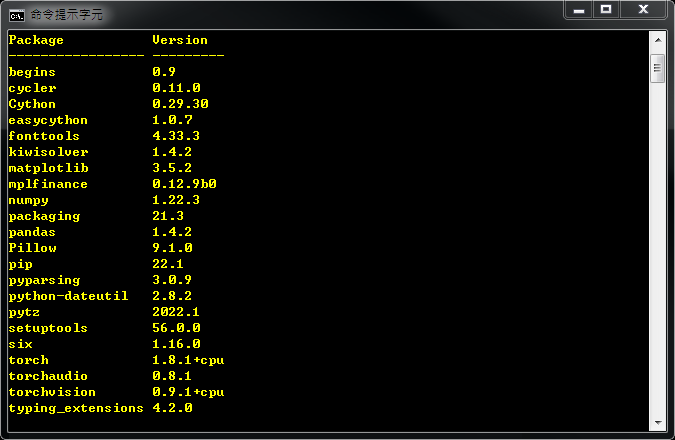Click the fonttools package name
The width and height of the screenshot is (675, 440).
[44, 136]
